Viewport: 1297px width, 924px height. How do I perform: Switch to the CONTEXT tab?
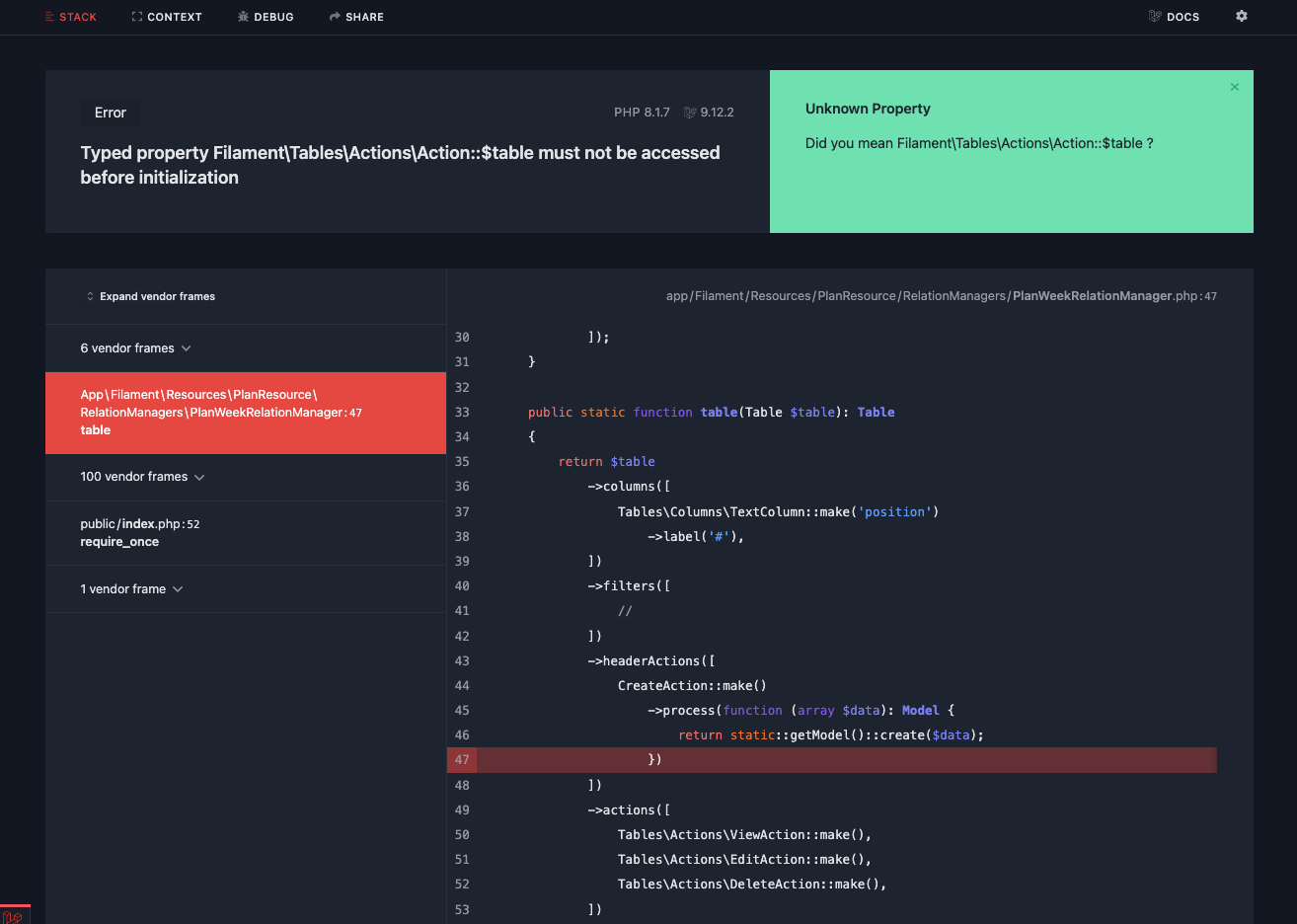167,17
